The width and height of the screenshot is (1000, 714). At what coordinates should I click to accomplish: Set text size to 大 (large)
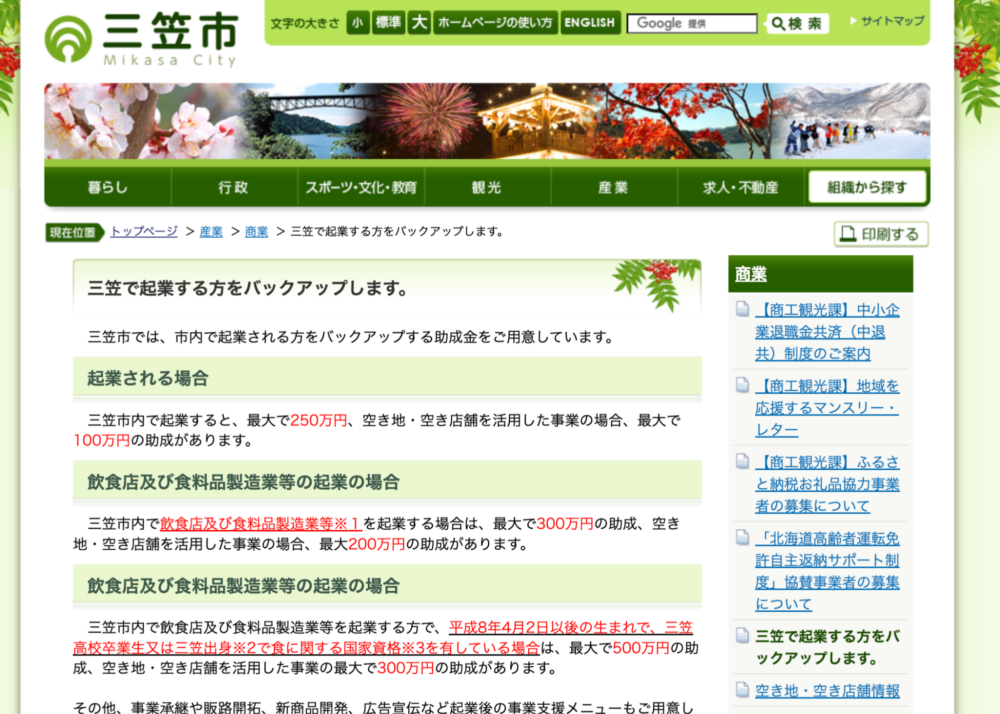click(419, 23)
